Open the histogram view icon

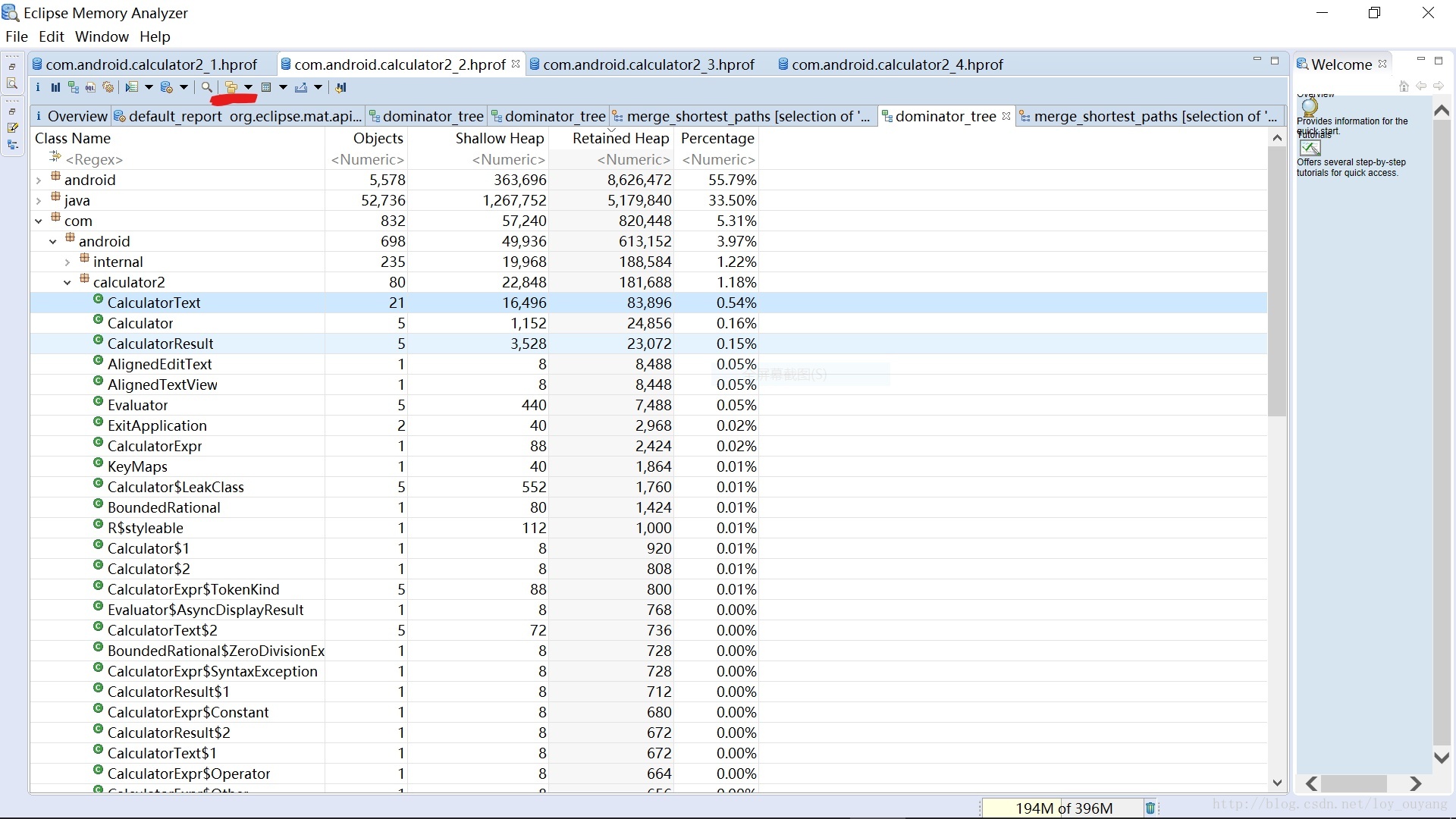click(x=55, y=88)
